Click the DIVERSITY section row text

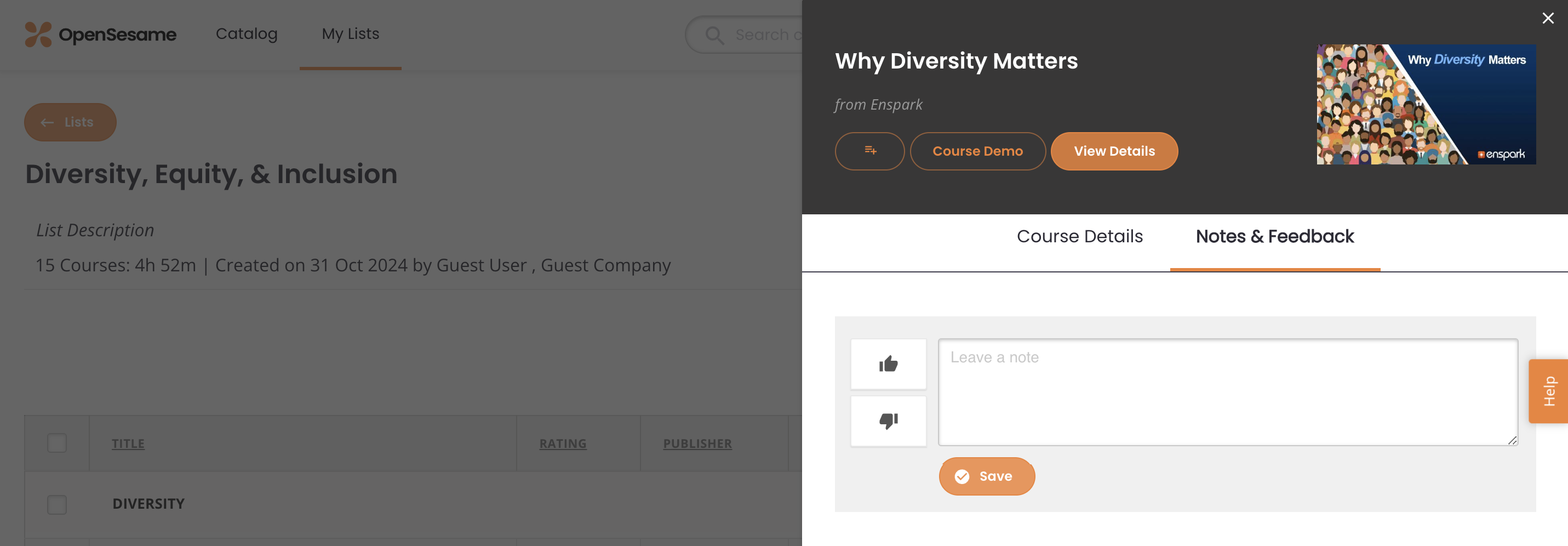tap(148, 504)
